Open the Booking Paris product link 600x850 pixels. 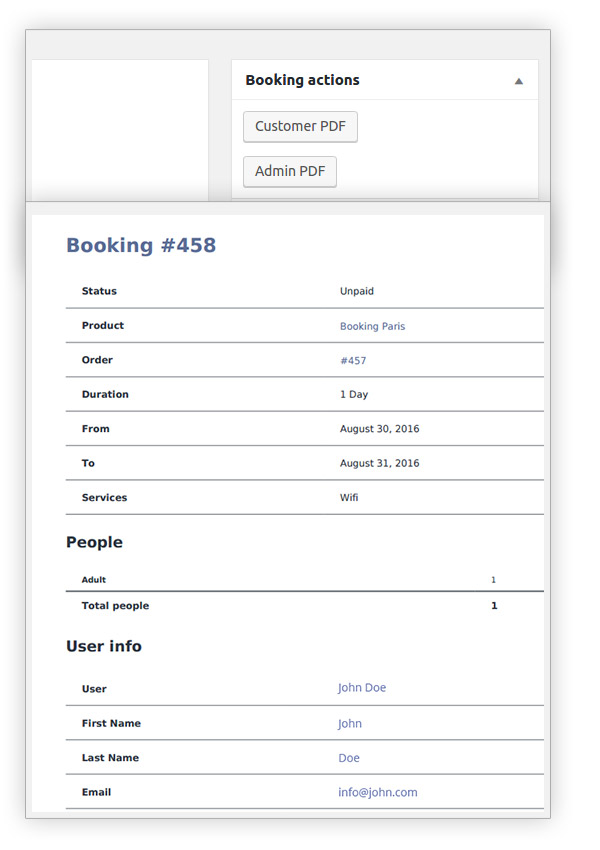coord(372,326)
